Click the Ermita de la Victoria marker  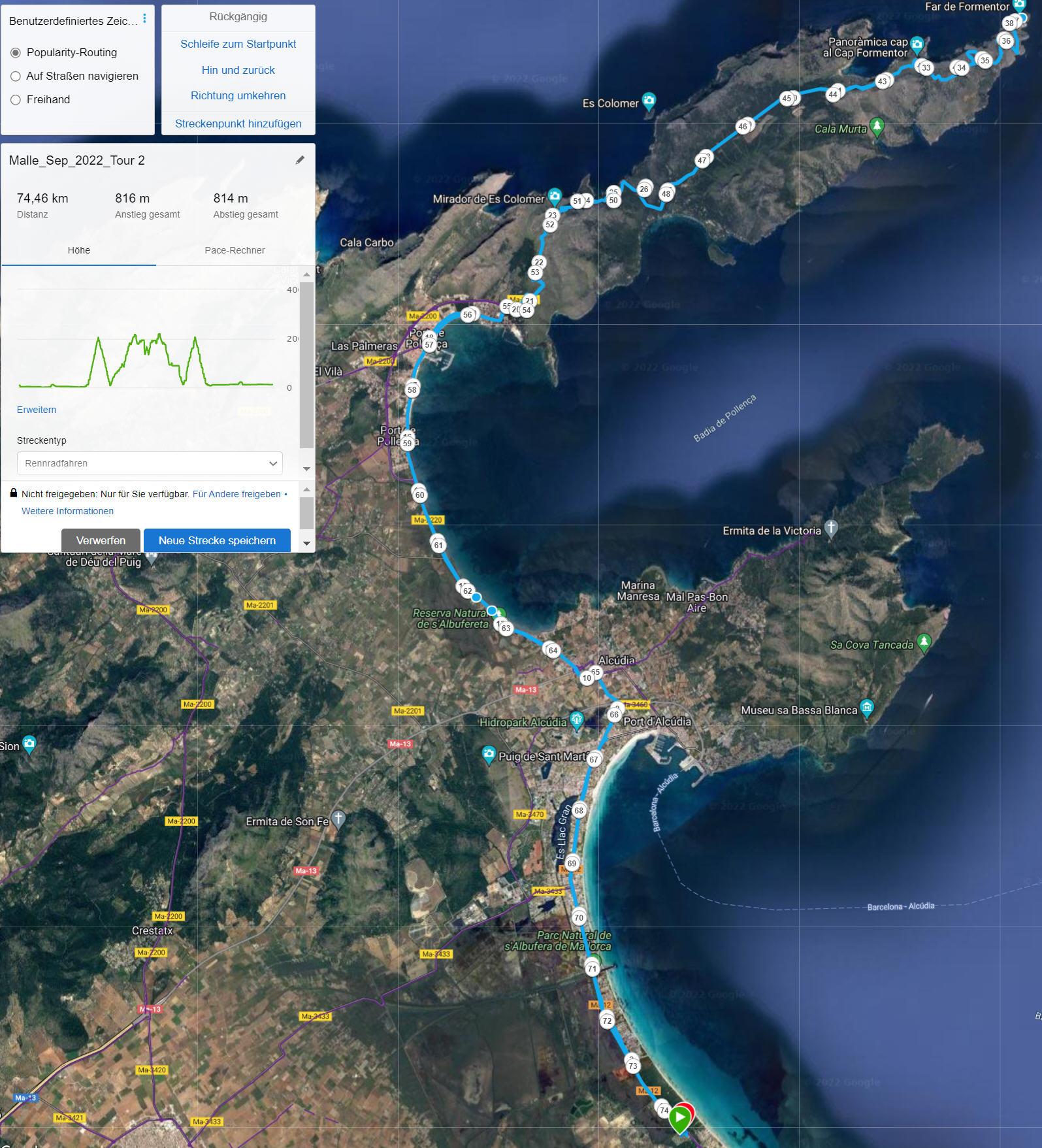click(x=830, y=527)
